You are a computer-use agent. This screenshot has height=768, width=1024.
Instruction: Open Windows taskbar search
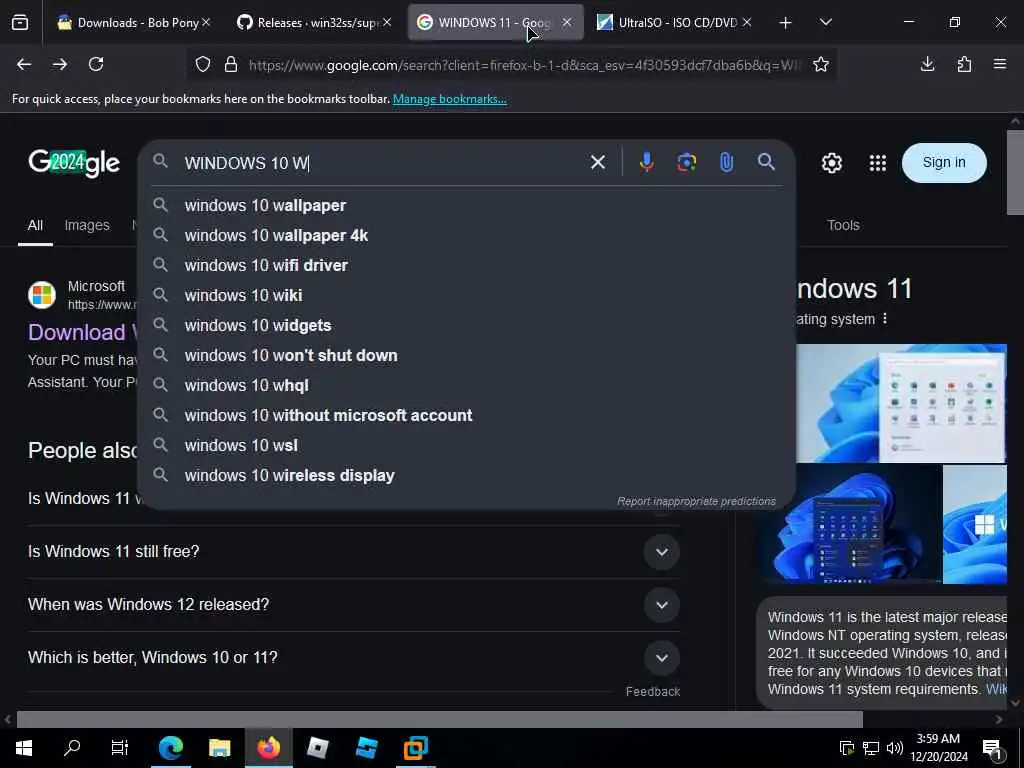pyautogui.click(x=72, y=747)
